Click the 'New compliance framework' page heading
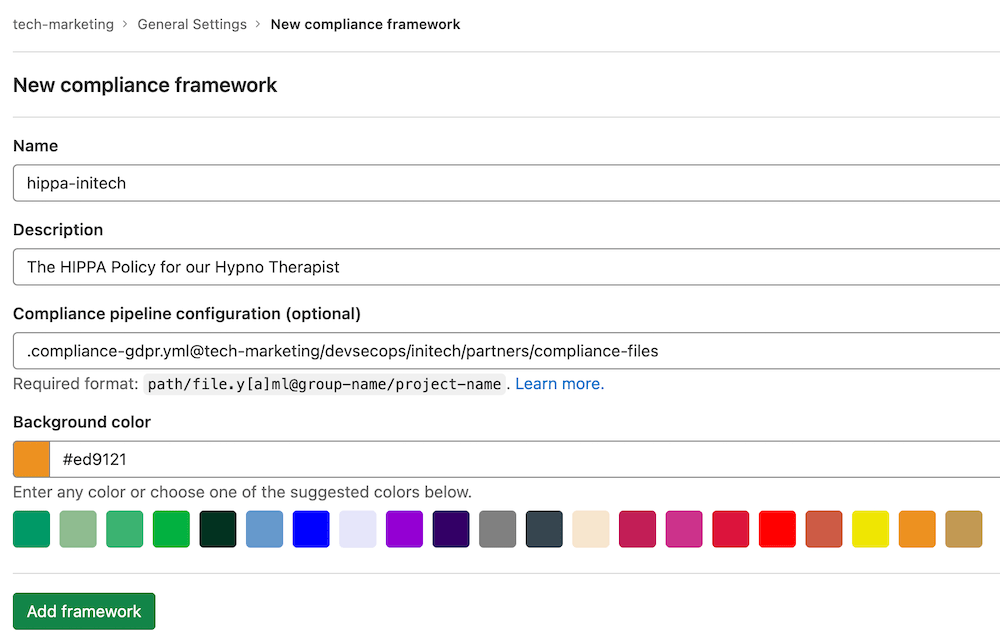The height and width of the screenshot is (634, 1000). (145, 85)
